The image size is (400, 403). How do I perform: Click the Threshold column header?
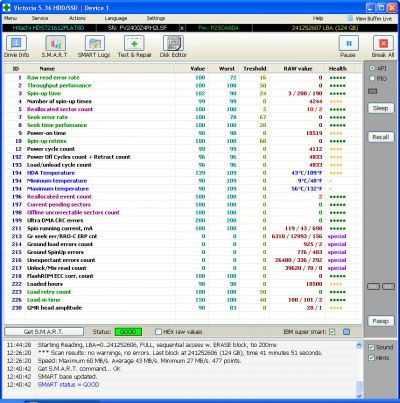[255, 69]
